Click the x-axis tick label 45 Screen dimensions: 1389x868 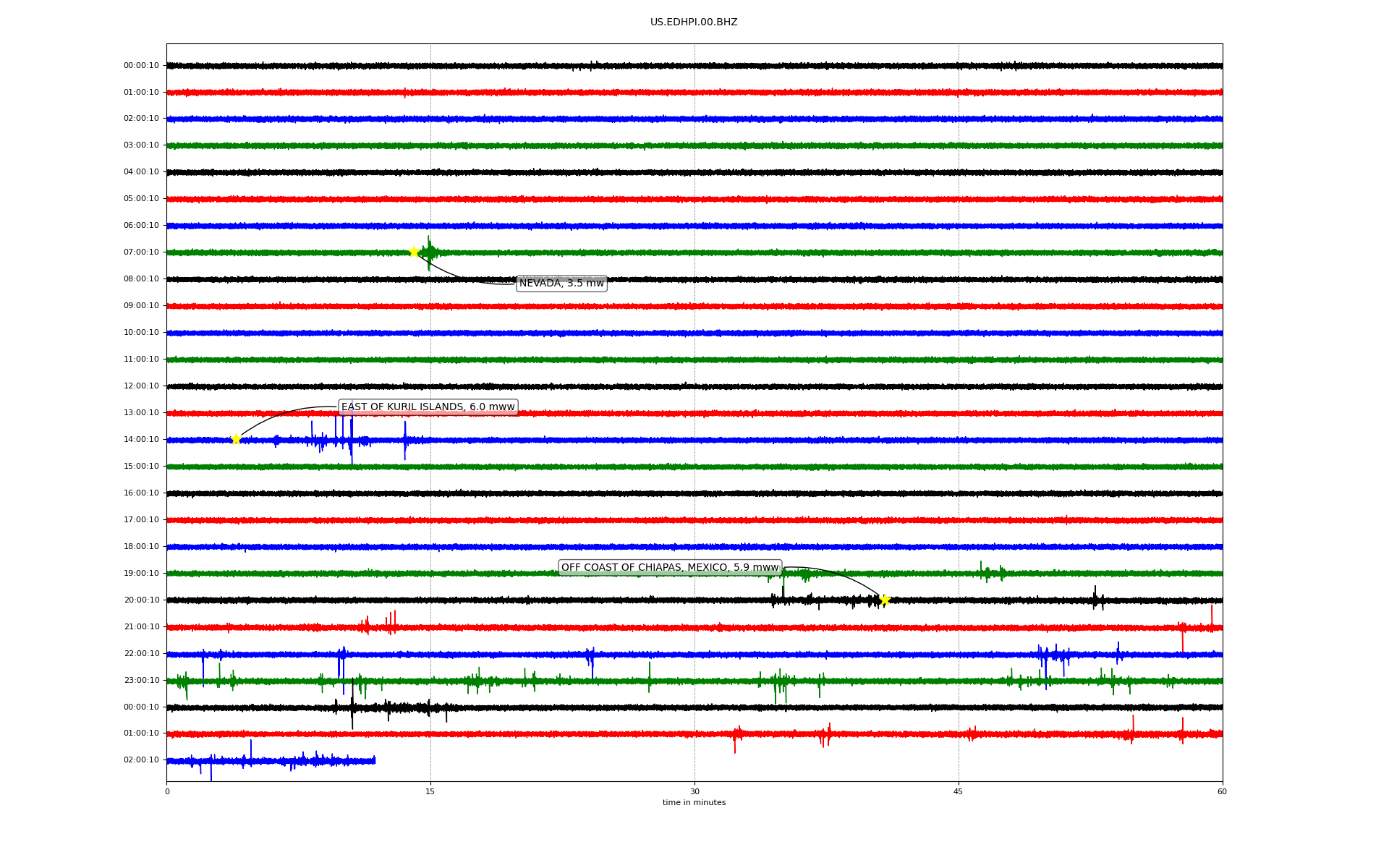tap(959, 791)
